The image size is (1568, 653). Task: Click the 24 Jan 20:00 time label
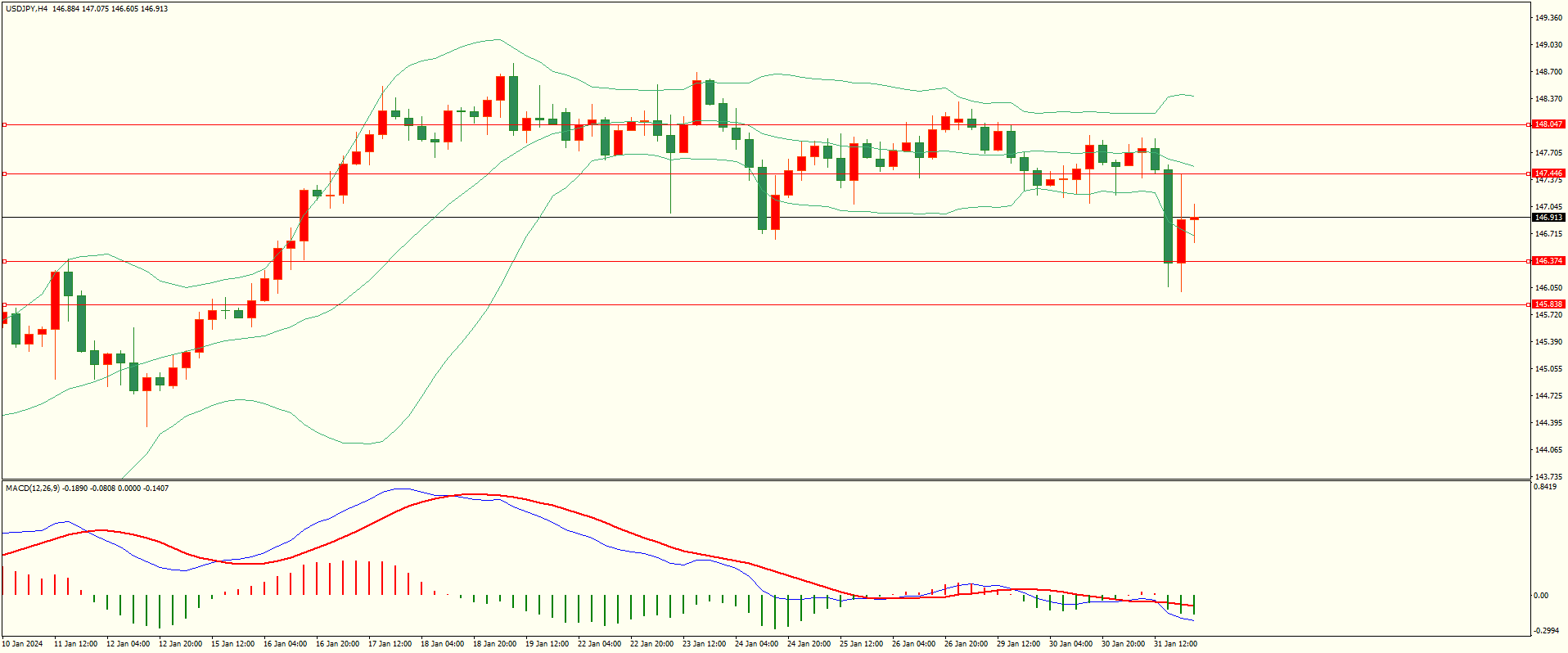pyautogui.click(x=809, y=644)
